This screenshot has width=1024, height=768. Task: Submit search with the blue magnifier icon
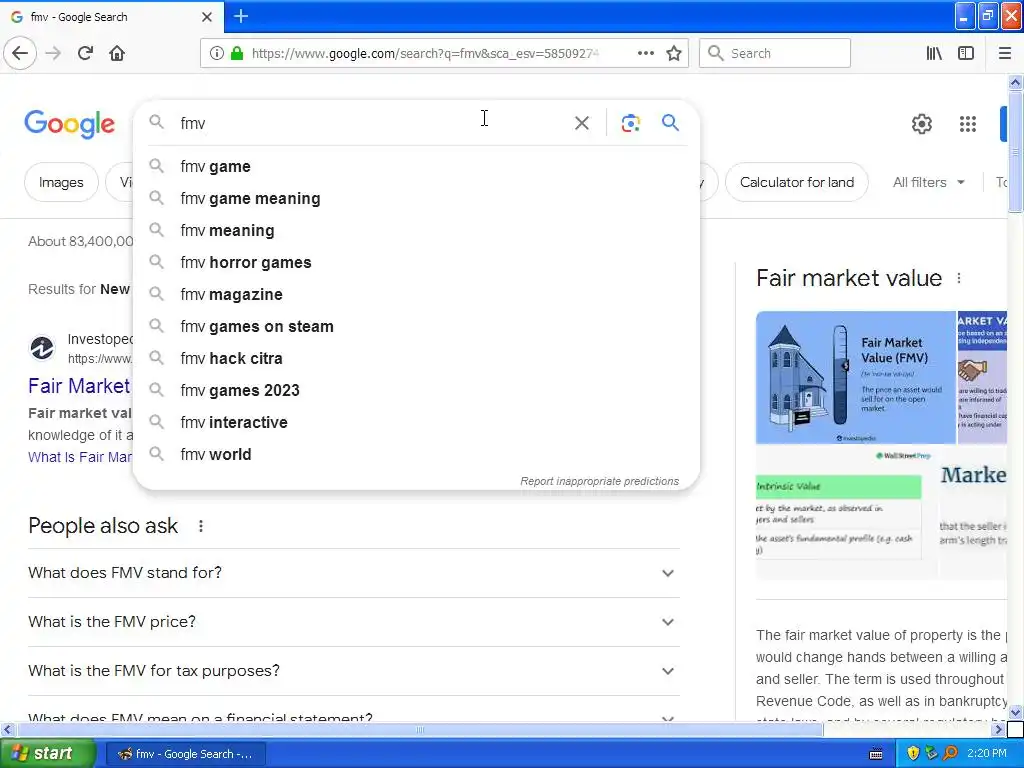click(x=670, y=122)
